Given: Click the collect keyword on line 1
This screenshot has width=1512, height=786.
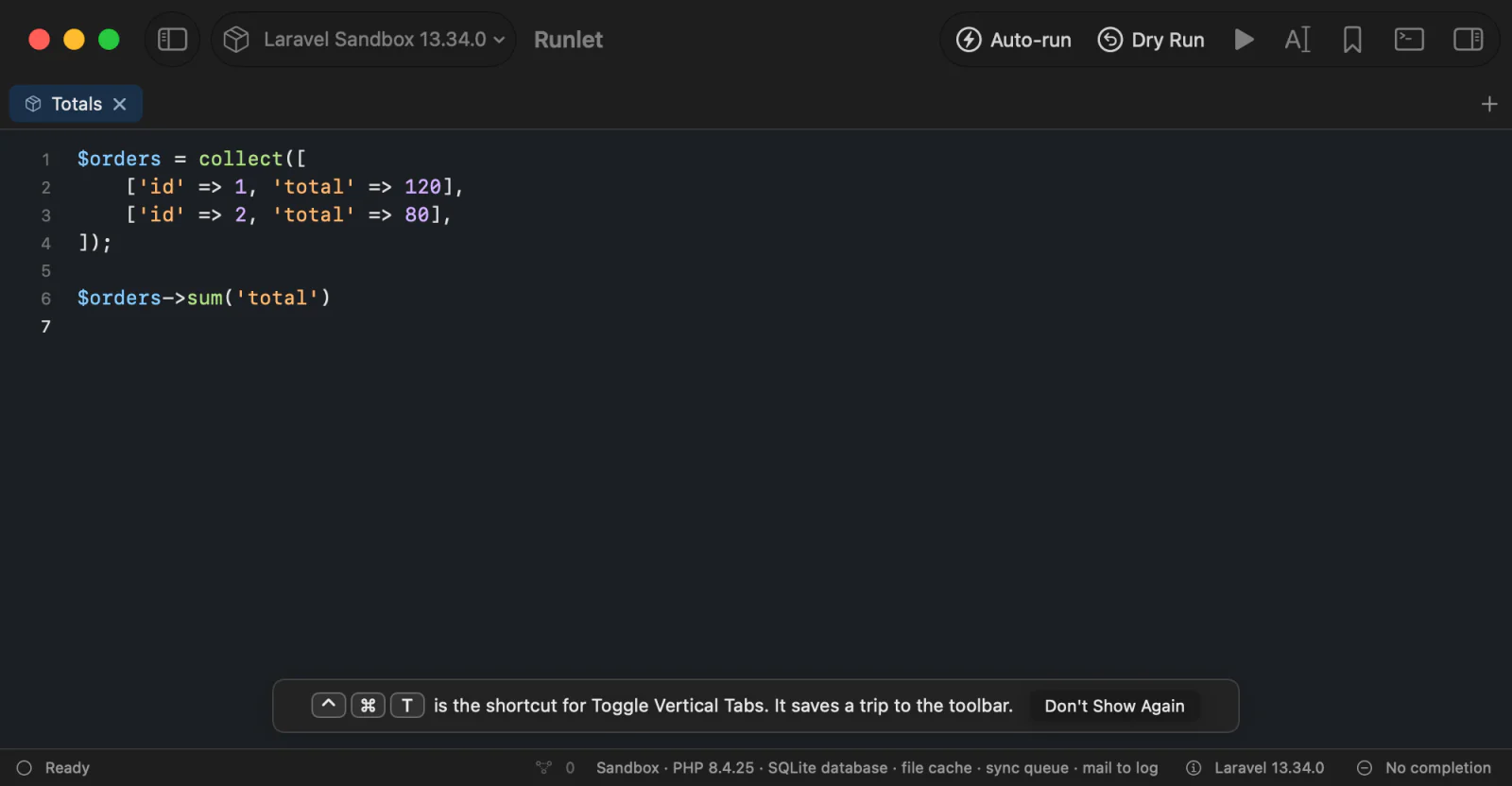Looking at the screenshot, I should 240,159.
